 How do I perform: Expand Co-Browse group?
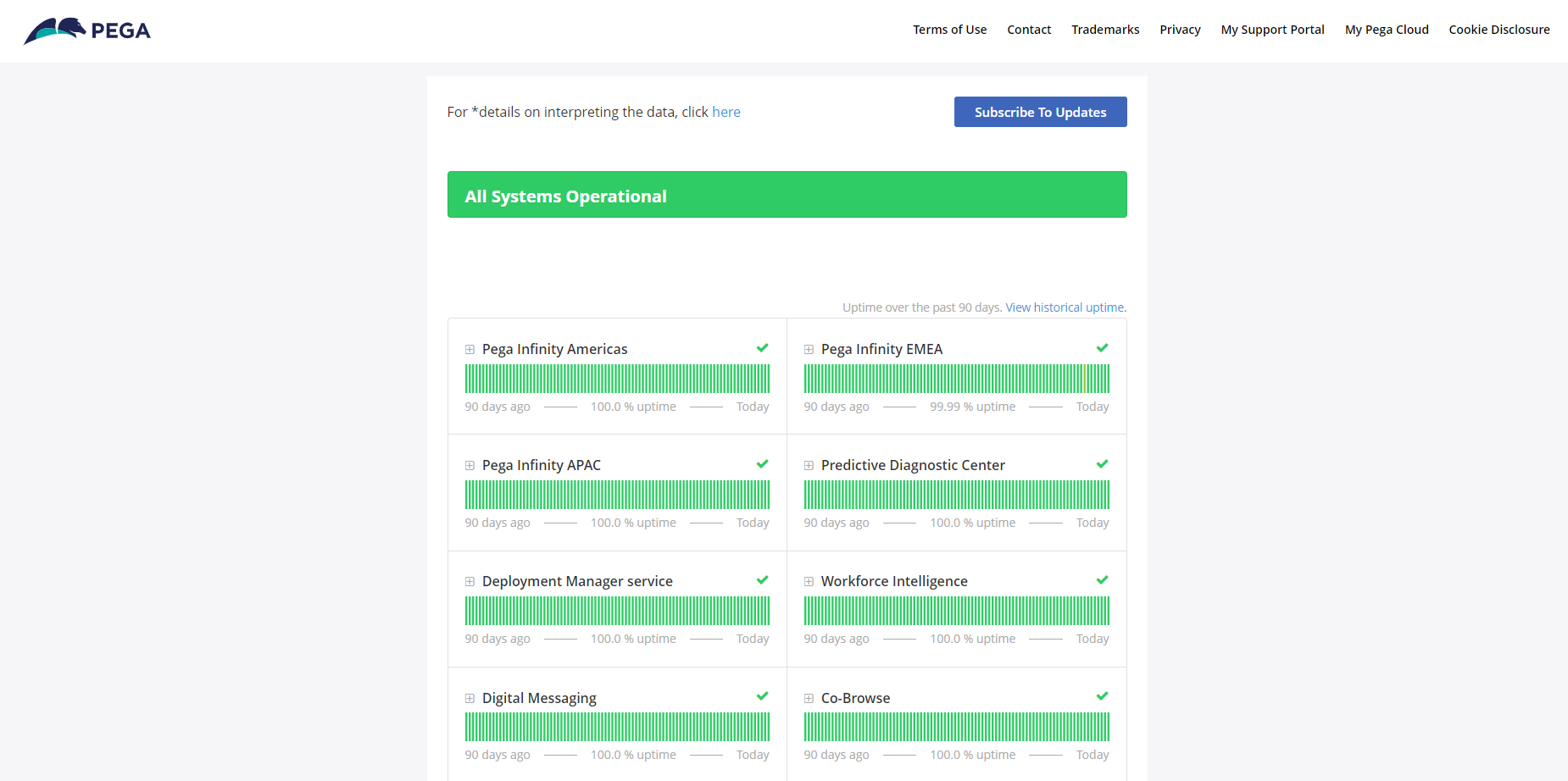809,698
